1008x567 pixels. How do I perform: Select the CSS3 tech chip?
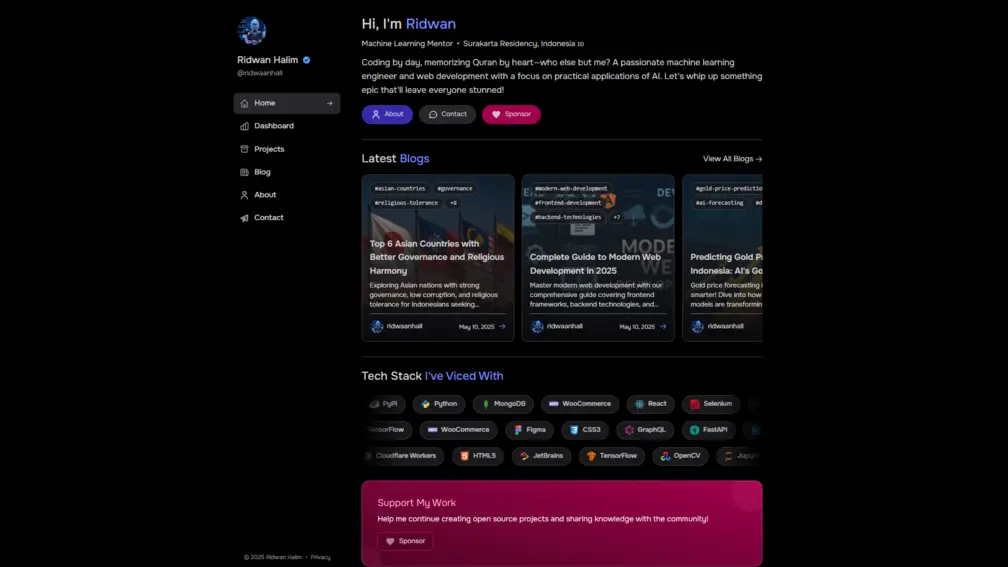[585, 430]
